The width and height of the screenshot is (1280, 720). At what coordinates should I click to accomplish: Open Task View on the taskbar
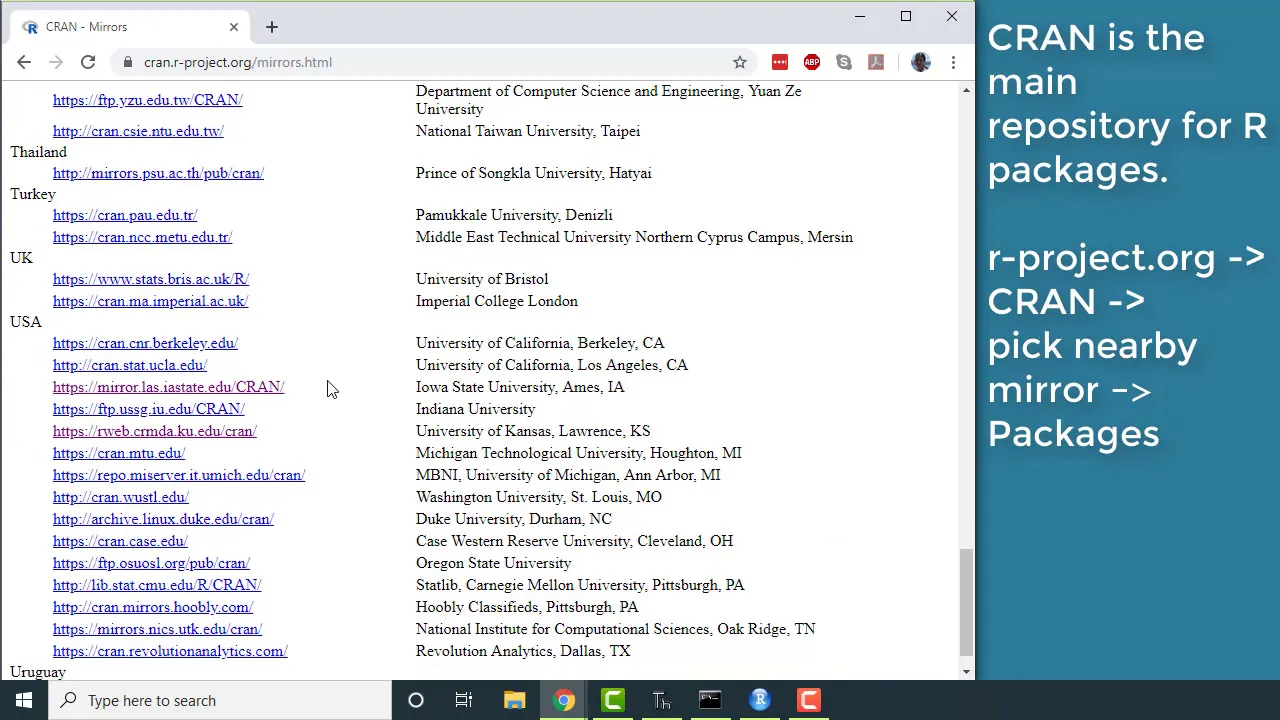[x=464, y=700]
